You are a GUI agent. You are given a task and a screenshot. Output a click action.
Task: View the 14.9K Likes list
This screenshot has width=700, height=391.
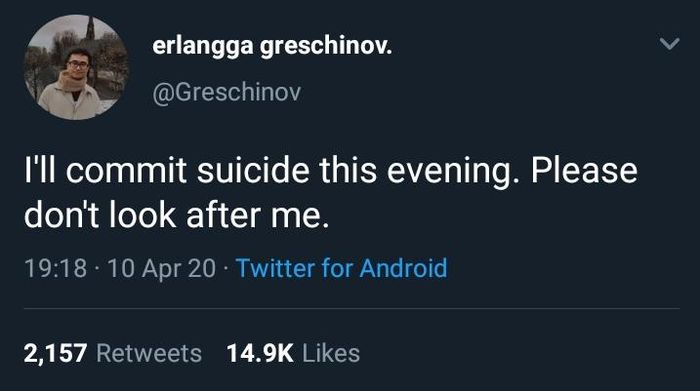[293, 354]
